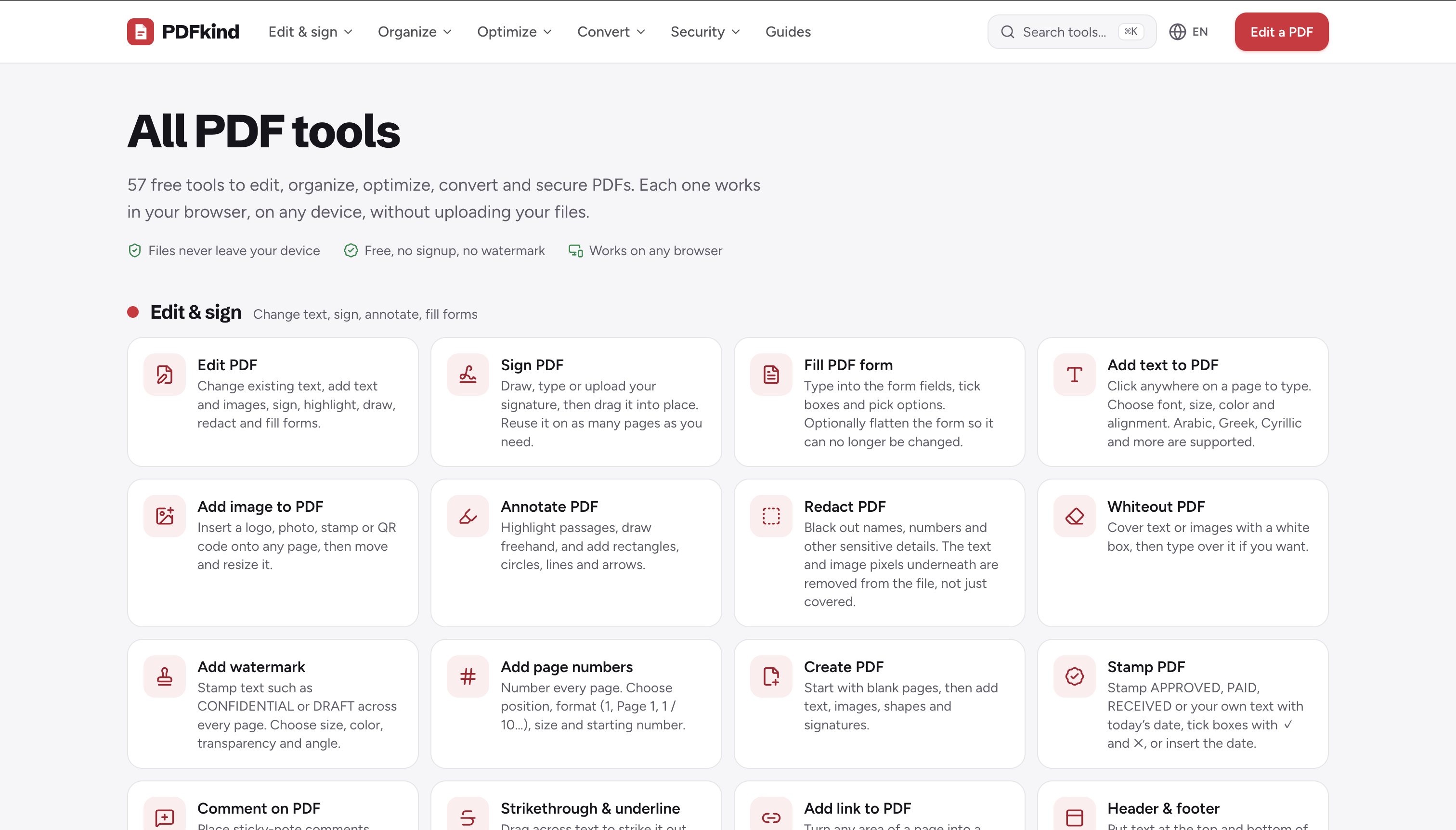Select the Sign PDF signature icon
This screenshot has width=1456, height=830.
pyautogui.click(x=468, y=375)
